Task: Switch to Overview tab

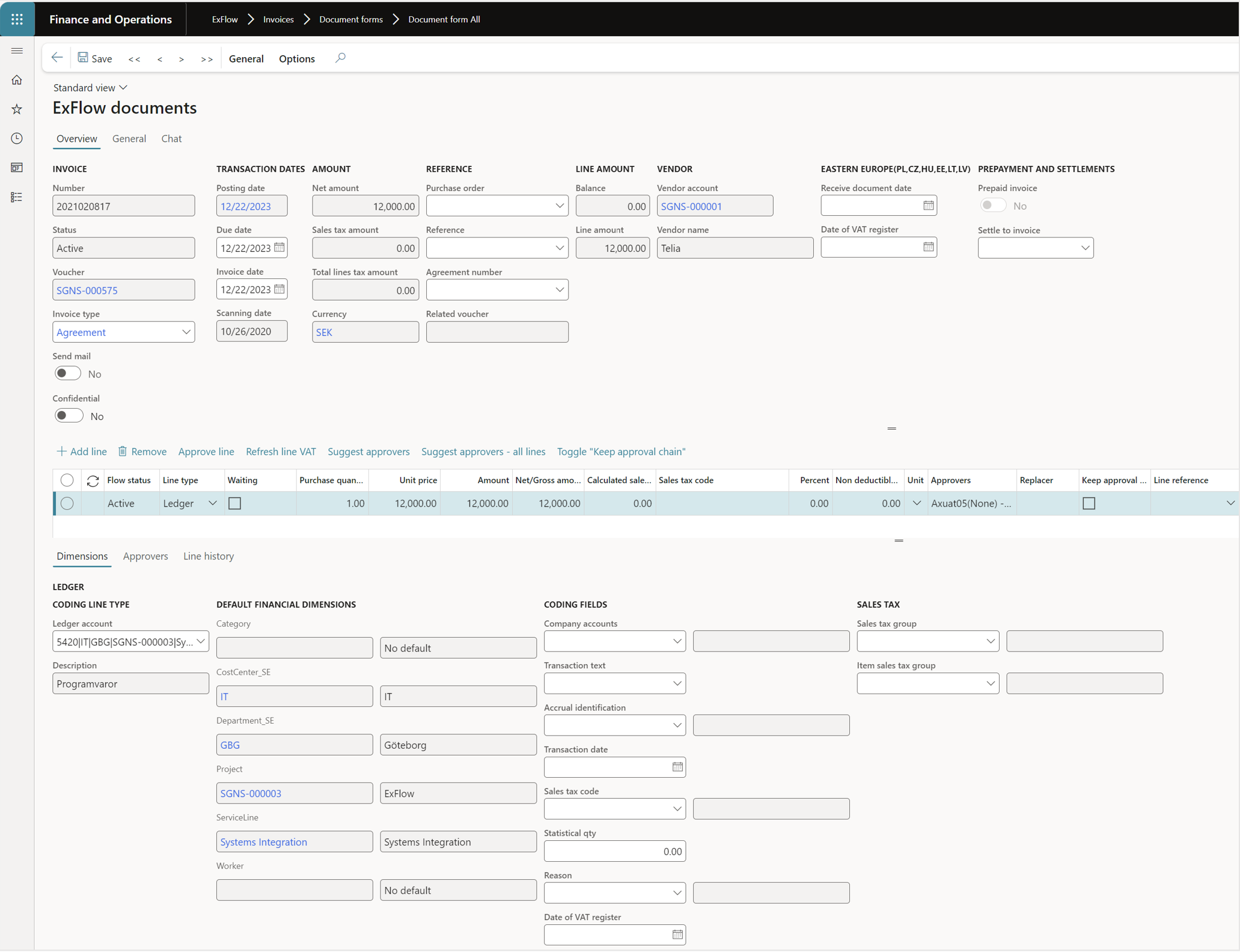Action: 76,139
